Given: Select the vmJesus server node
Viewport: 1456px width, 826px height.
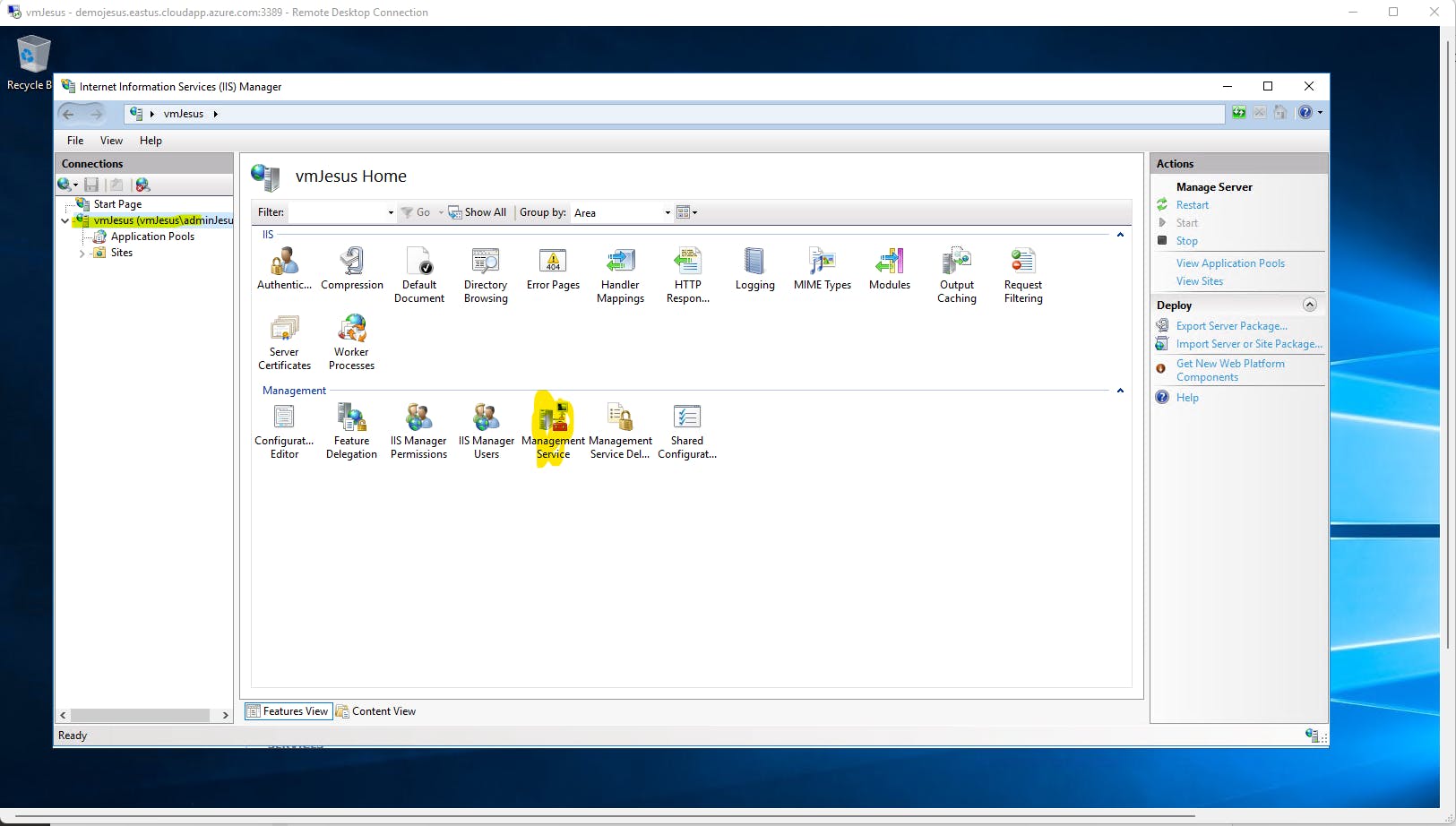Looking at the screenshot, I should coord(163,220).
